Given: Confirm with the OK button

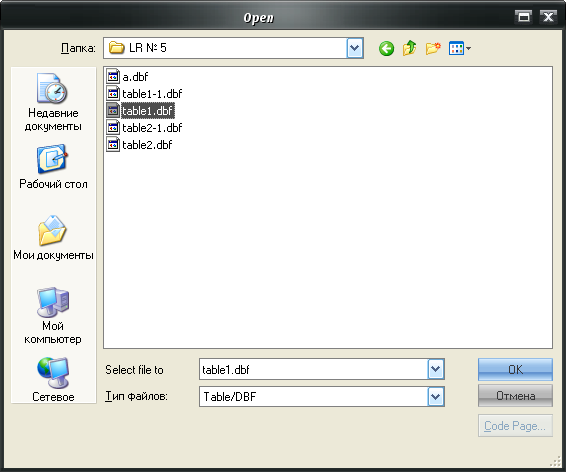Looking at the screenshot, I should pyautogui.click(x=515, y=369).
